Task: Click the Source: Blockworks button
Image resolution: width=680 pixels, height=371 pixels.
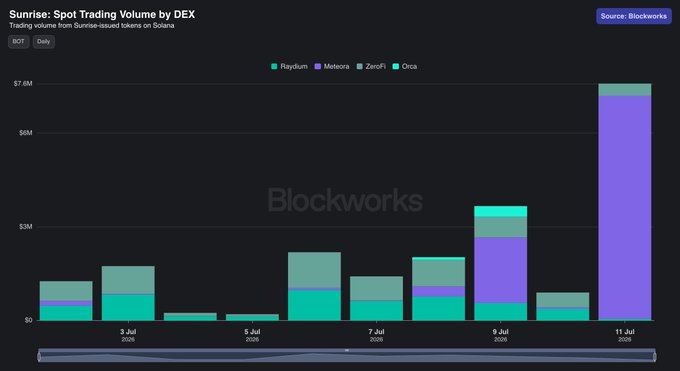Action: [x=634, y=16]
